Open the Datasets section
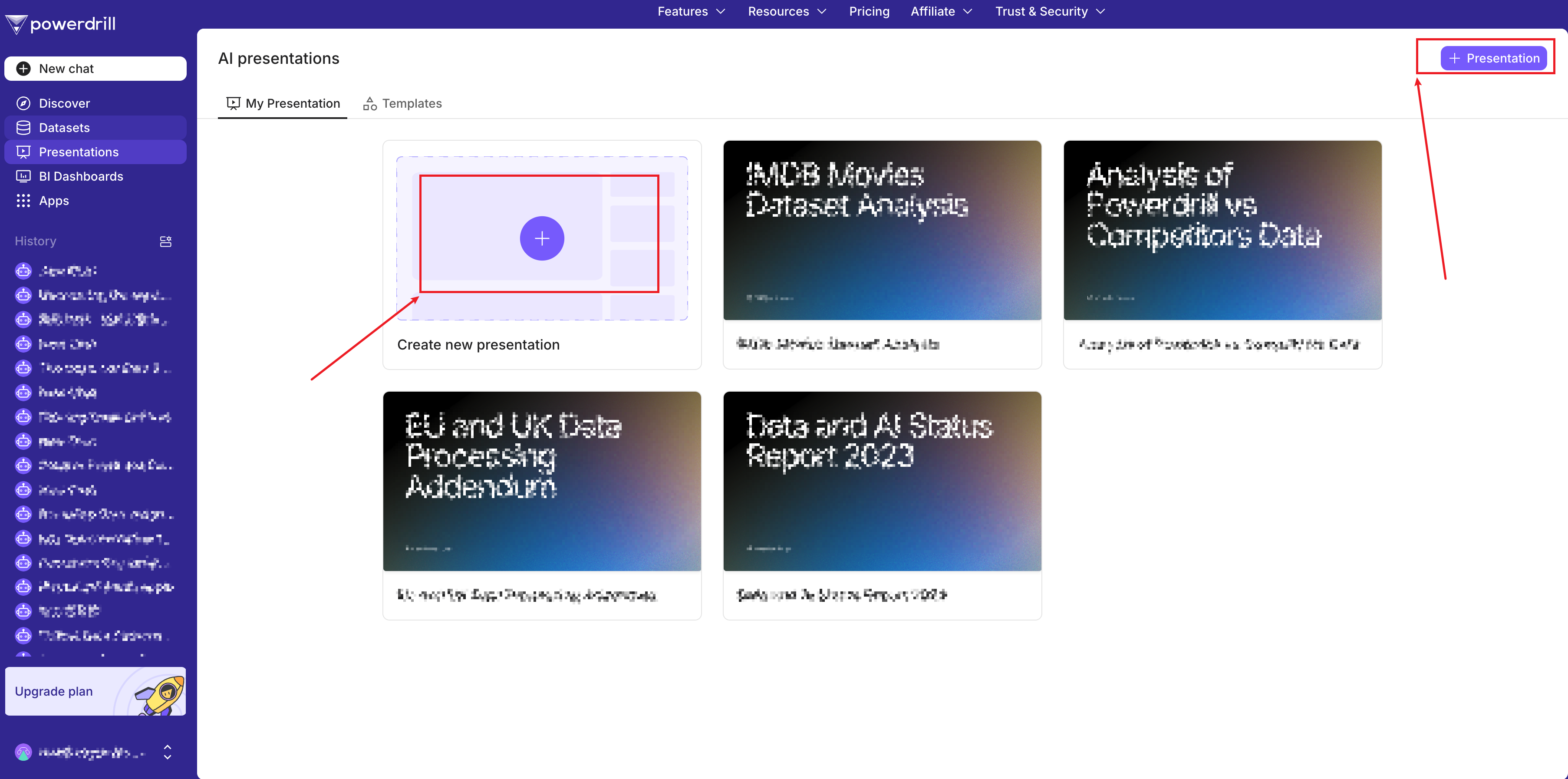 [64, 128]
